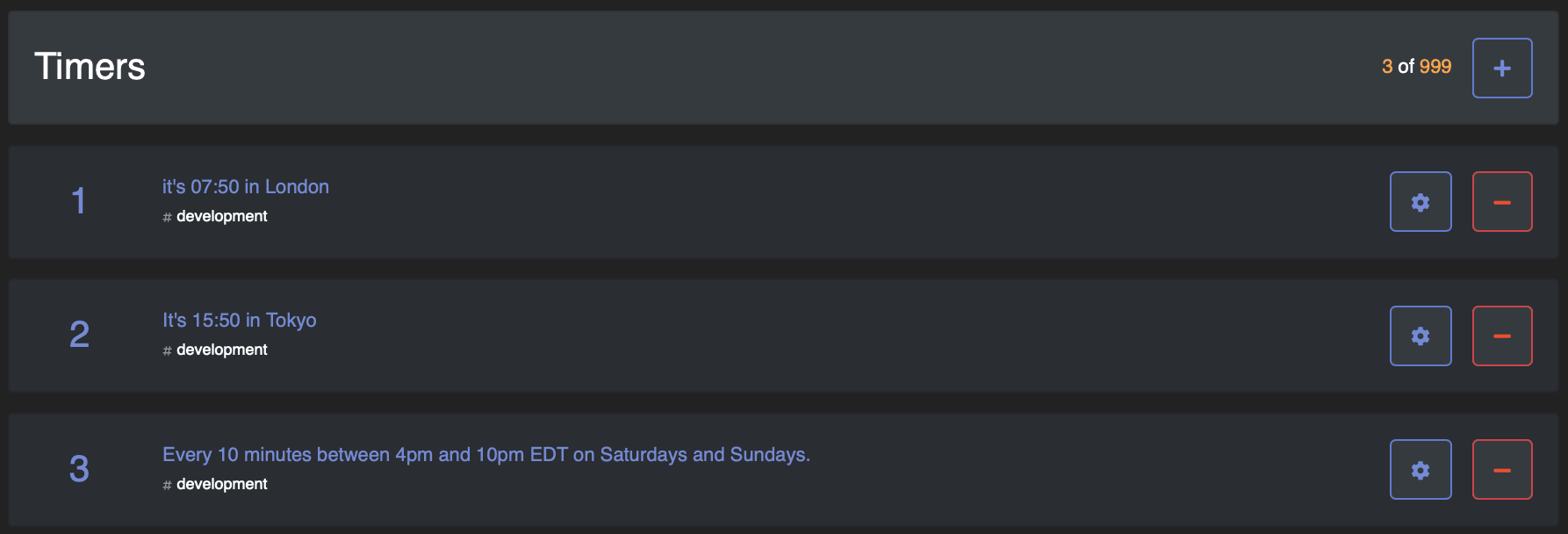Add a new timer with plus button
Viewport: 1568px width, 534px height.
[1501, 68]
